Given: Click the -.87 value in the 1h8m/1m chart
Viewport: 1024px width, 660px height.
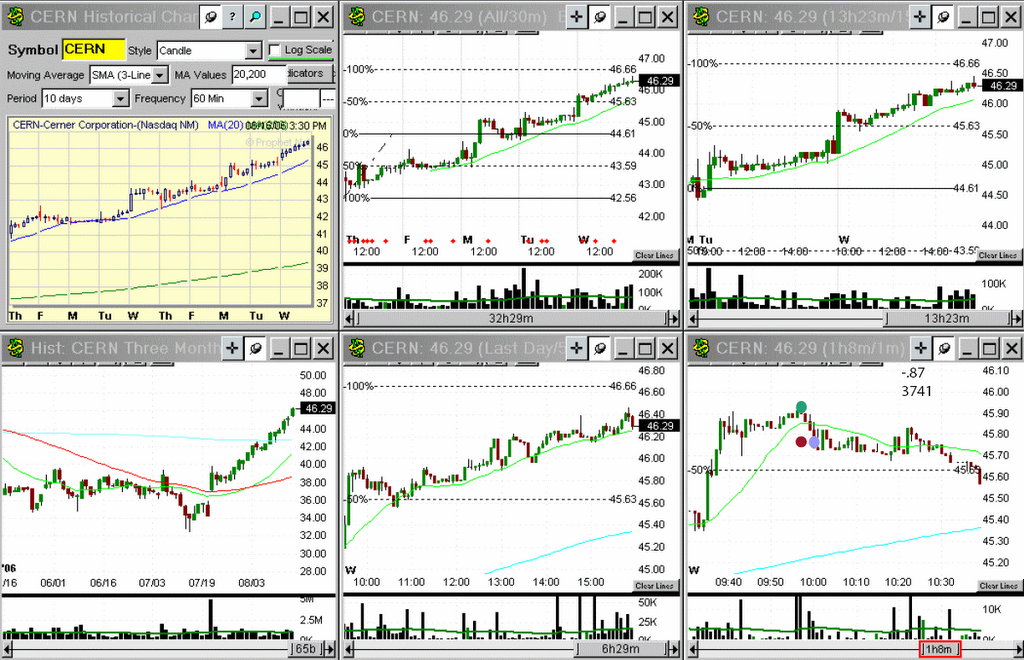Looking at the screenshot, I should click(x=913, y=373).
